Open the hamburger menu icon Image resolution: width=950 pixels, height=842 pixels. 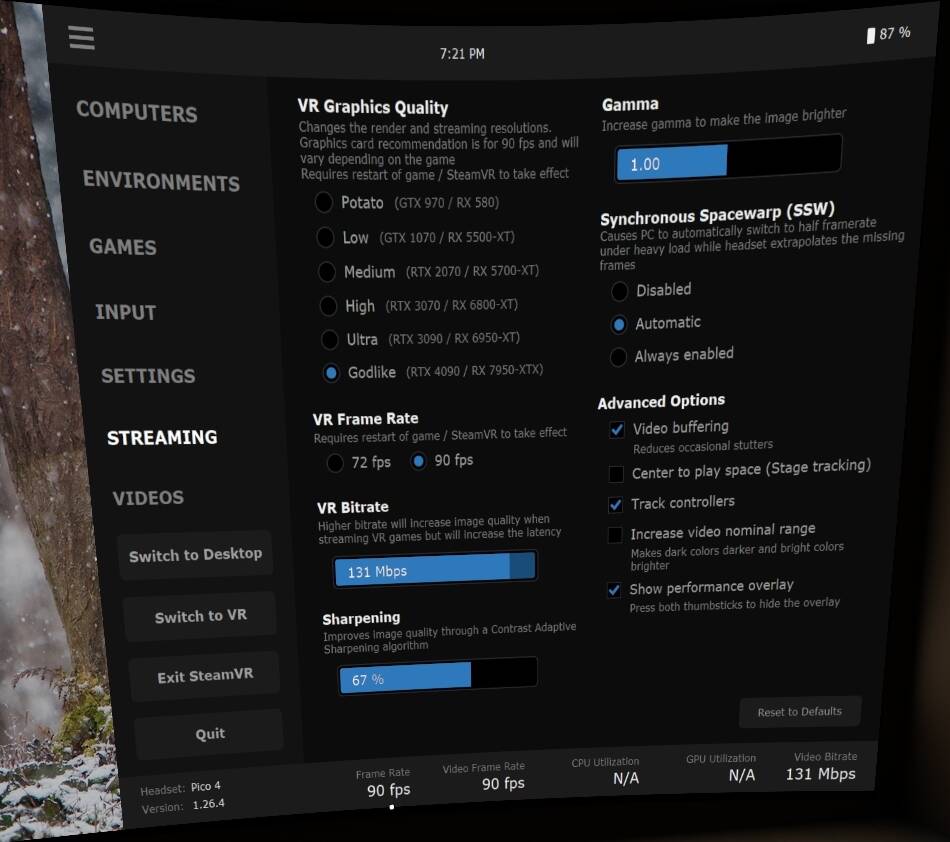pos(82,38)
